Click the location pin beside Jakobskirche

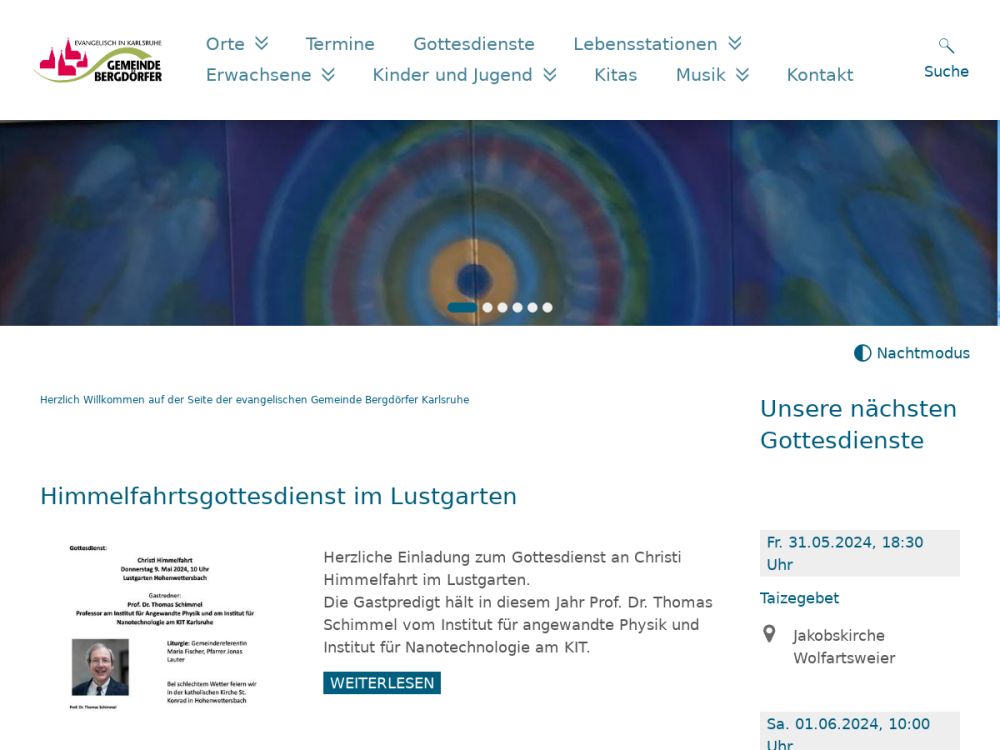click(x=769, y=634)
